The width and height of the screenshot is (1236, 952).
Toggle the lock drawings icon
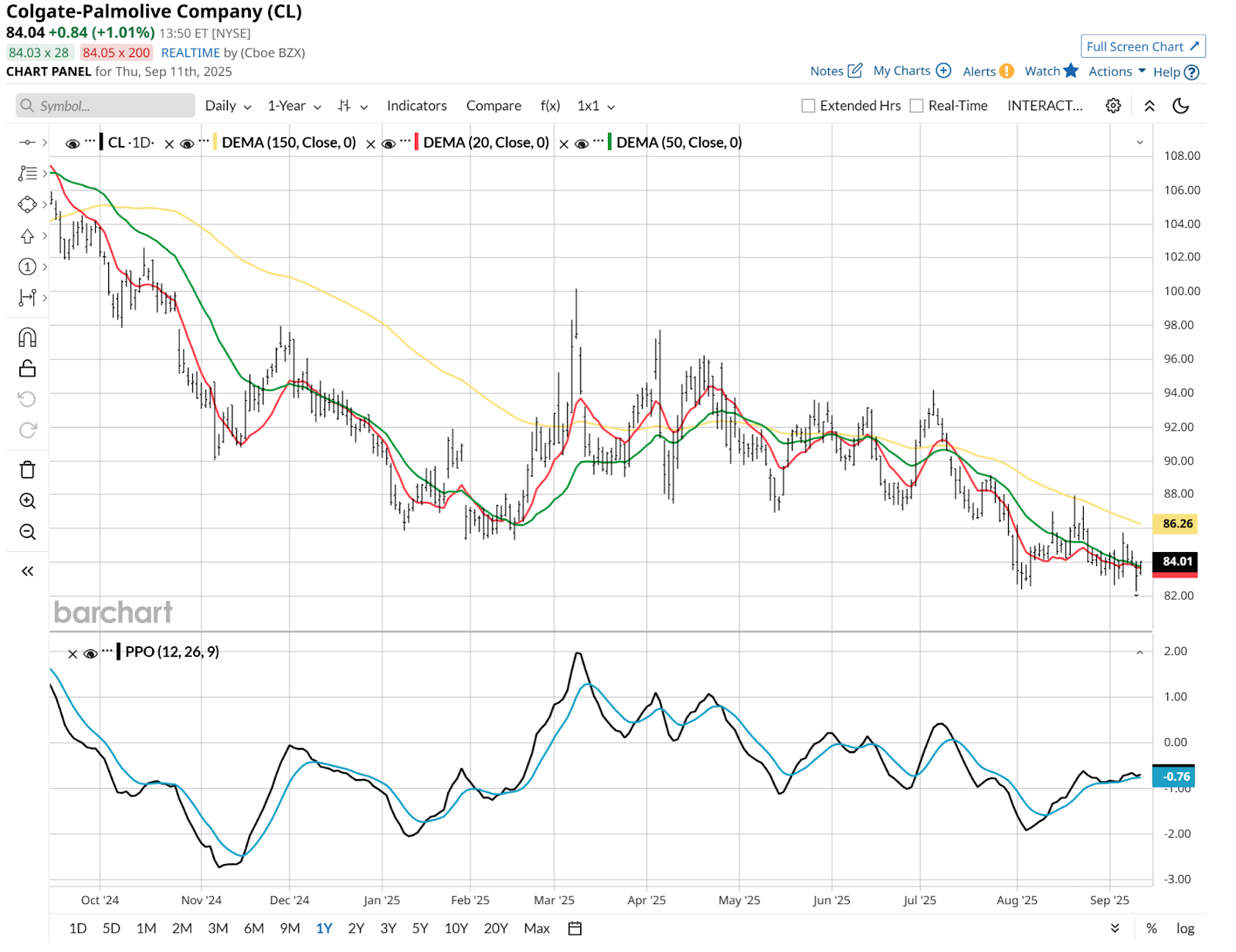27,368
